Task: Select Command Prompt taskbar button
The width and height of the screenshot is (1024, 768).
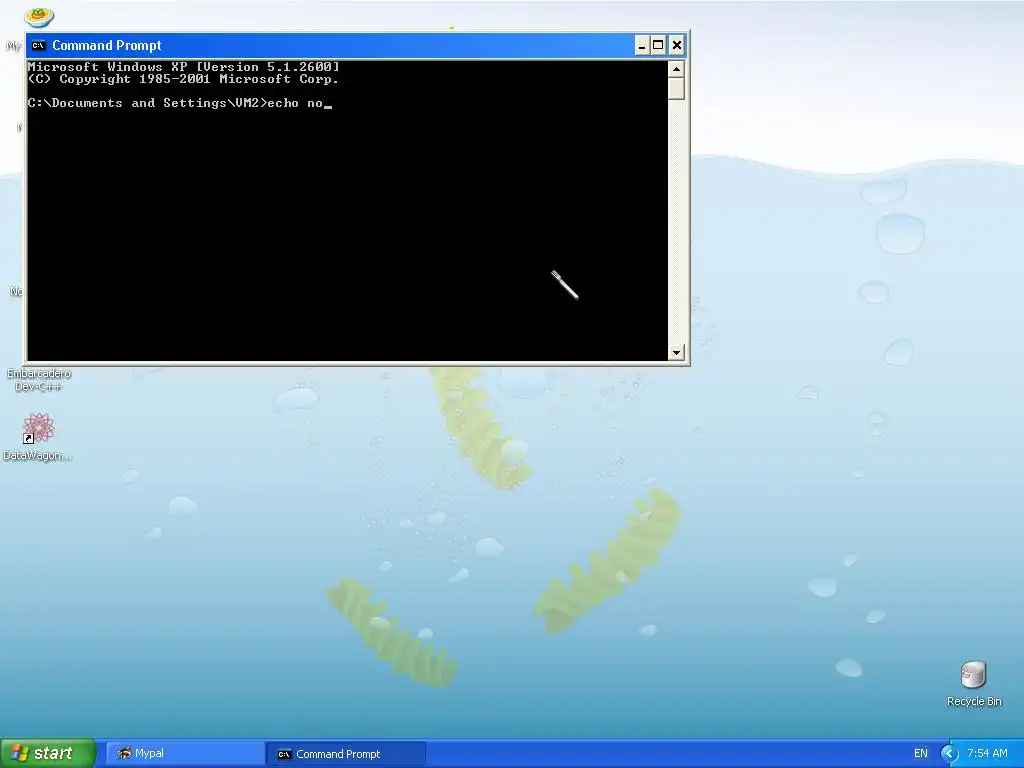Action: click(346, 754)
